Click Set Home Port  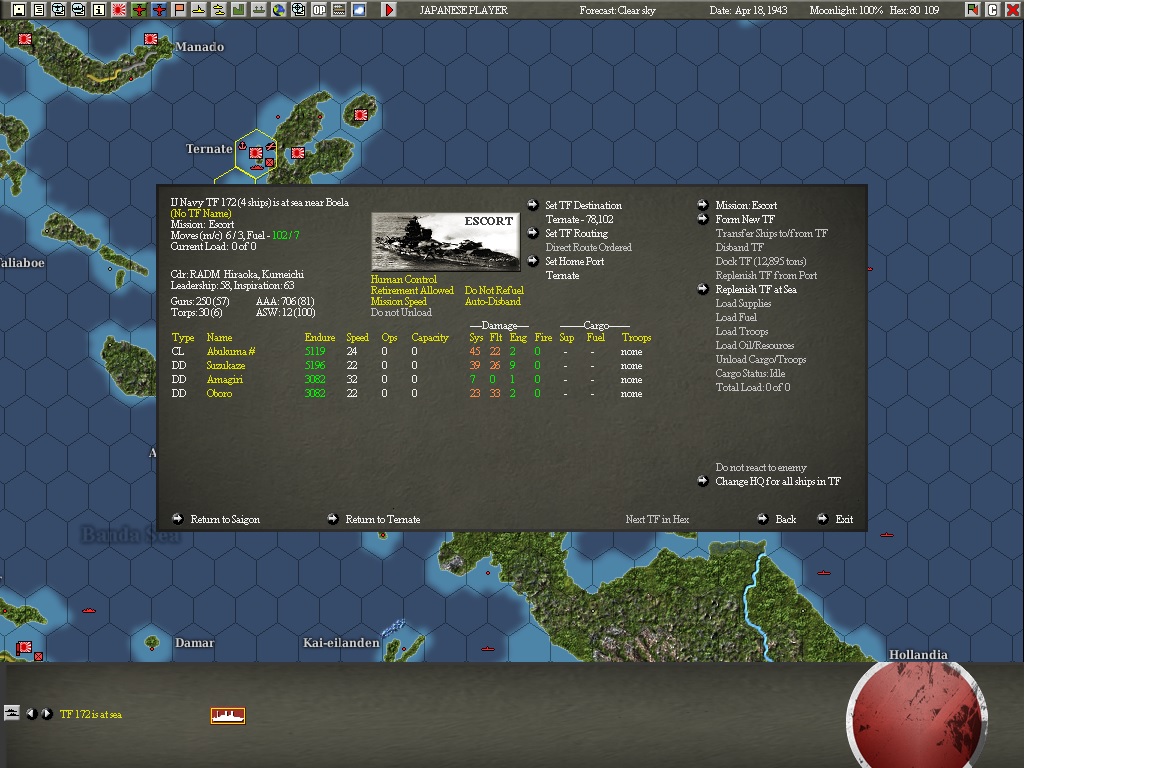point(575,261)
